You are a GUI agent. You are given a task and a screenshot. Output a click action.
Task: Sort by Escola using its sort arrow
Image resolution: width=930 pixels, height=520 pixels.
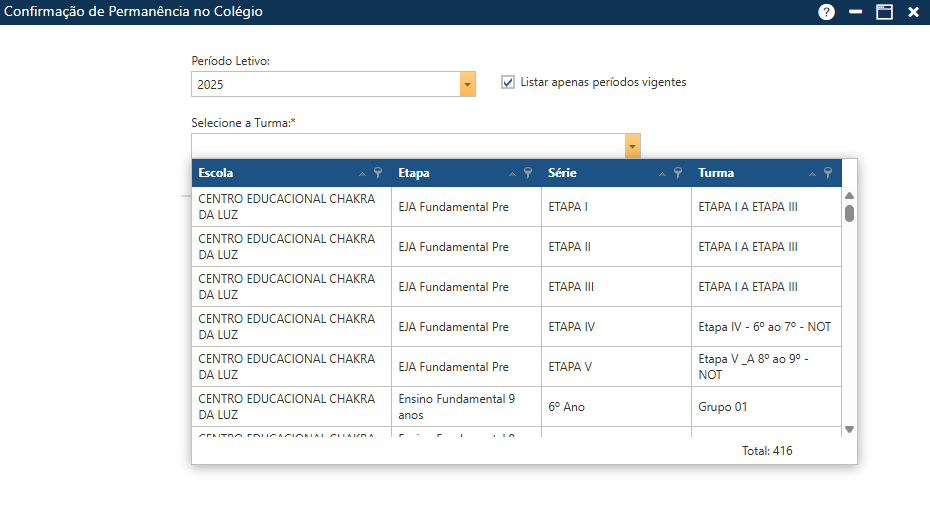click(x=363, y=174)
